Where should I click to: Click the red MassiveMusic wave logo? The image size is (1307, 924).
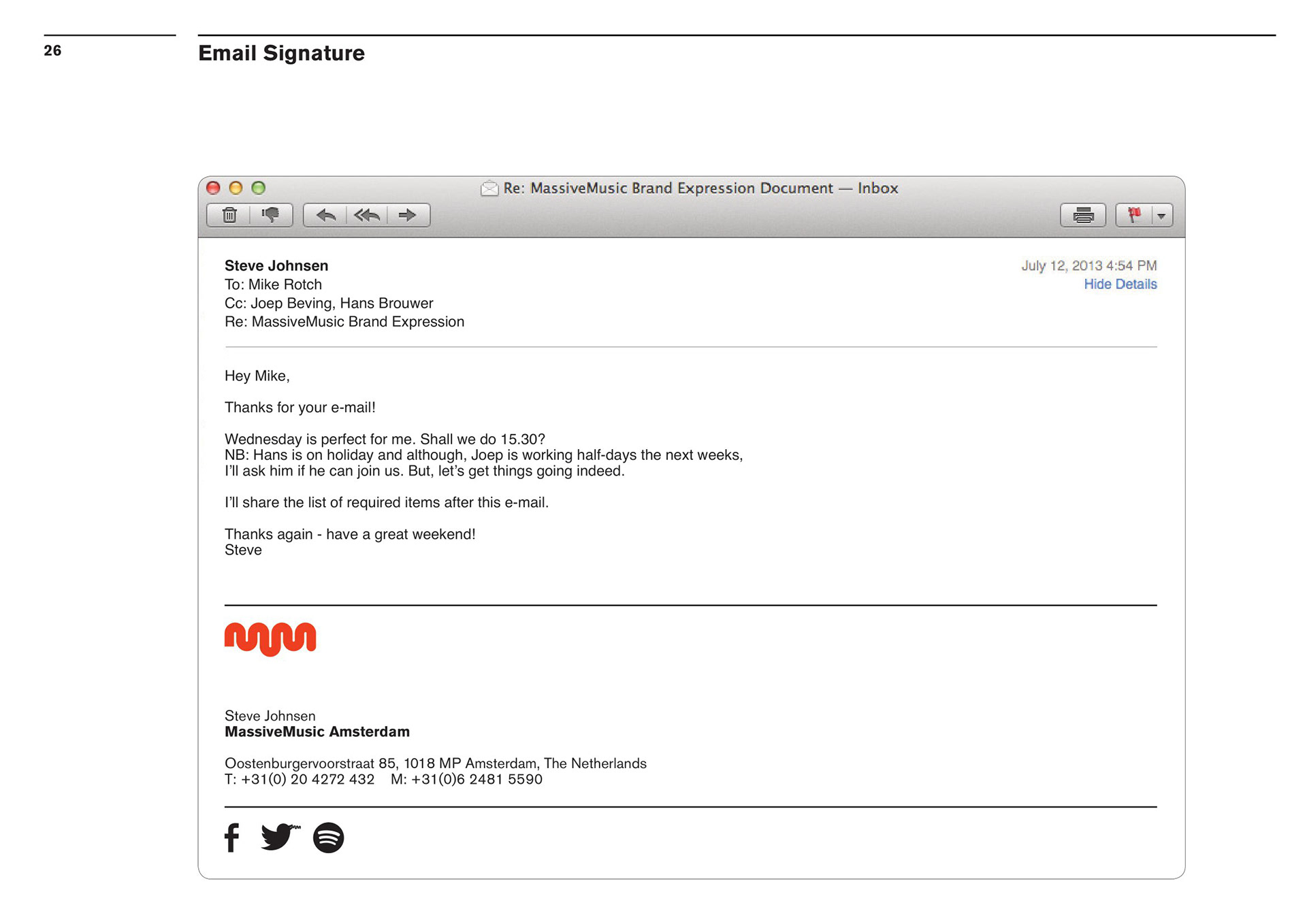(270, 638)
